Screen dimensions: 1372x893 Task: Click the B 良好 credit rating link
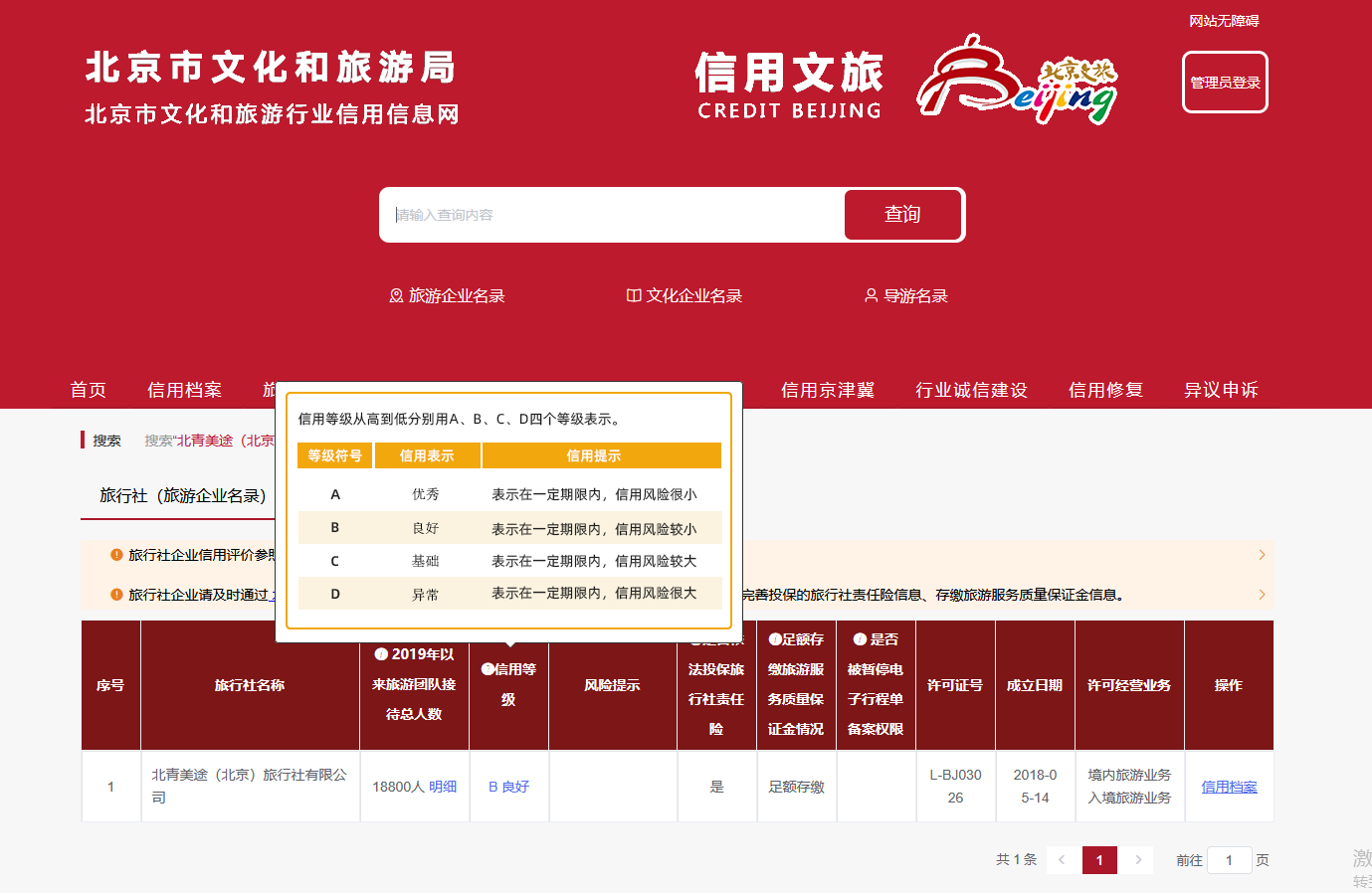point(508,787)
